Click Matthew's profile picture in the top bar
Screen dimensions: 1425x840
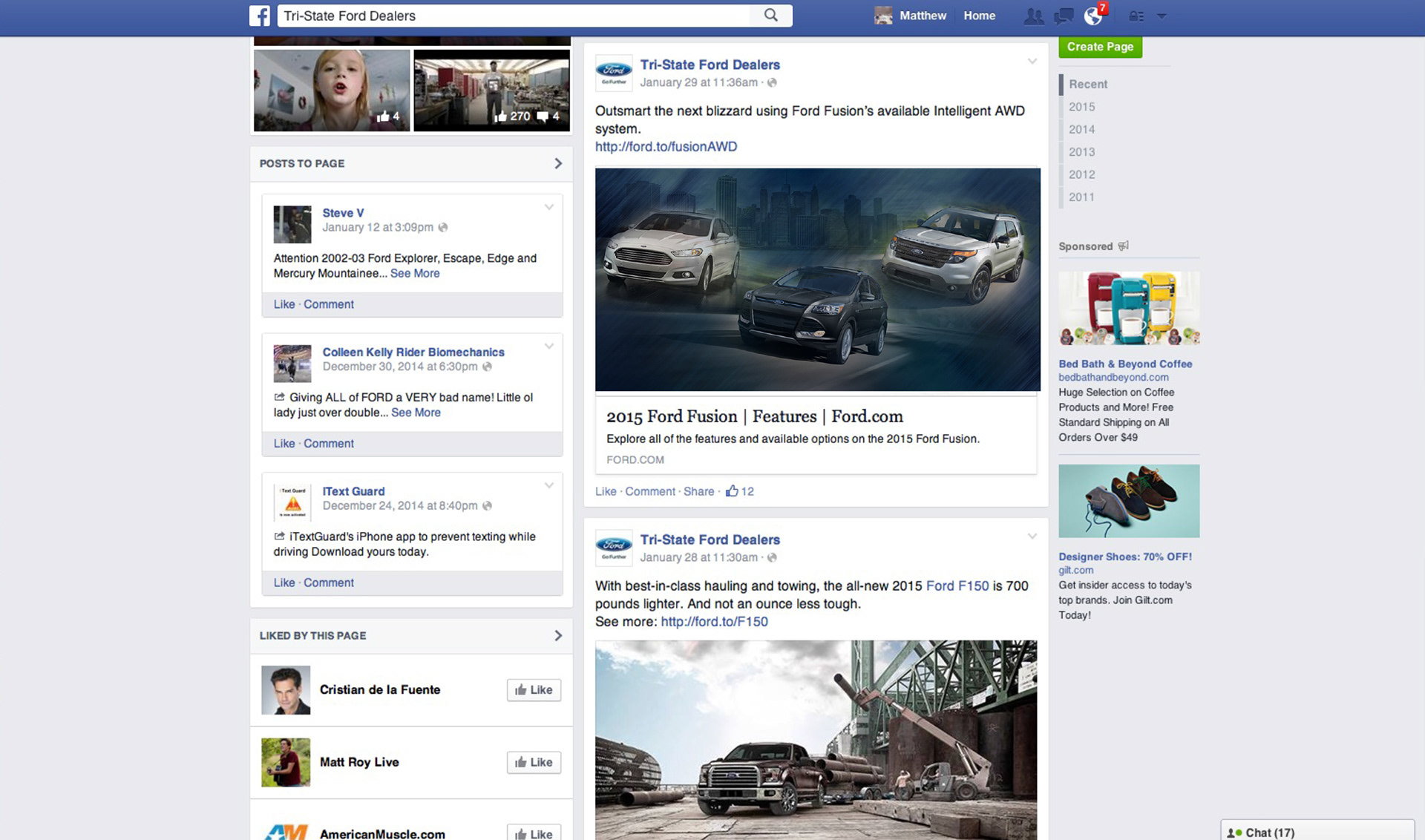883,16
